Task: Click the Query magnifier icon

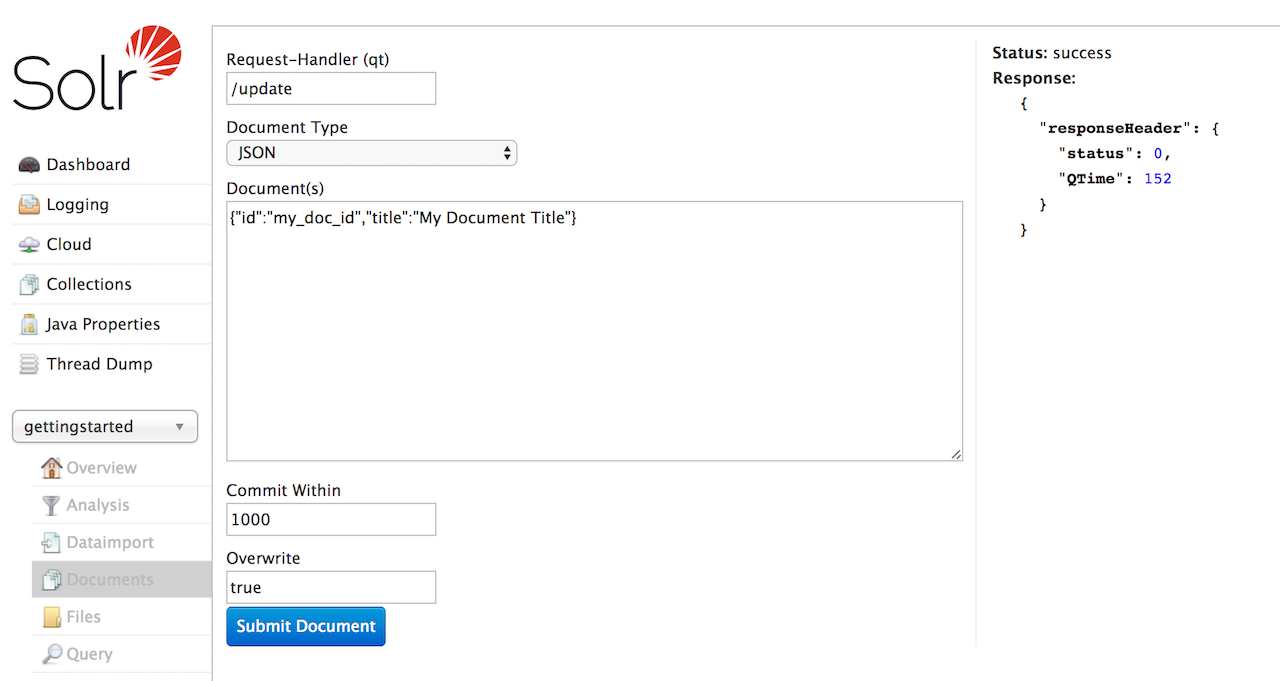Action: tap(51, 654)
